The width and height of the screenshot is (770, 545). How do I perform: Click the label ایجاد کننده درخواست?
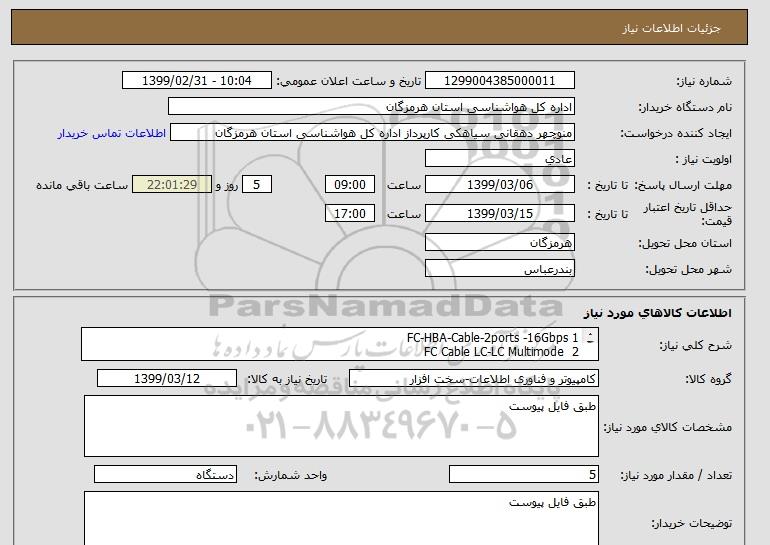pyautogui.click(x=676, y=133)
